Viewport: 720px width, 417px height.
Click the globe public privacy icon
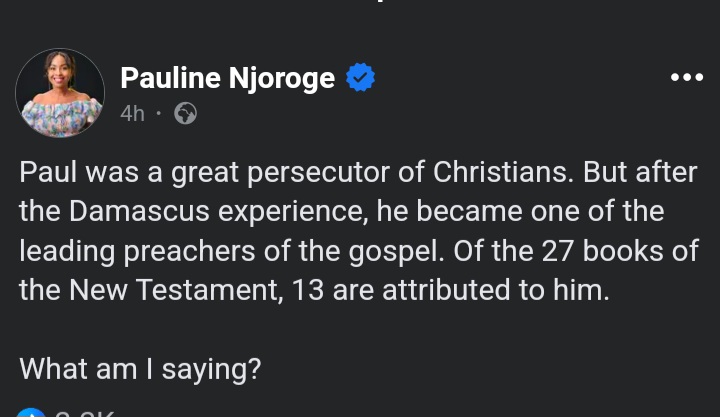[x=185, y=113]
